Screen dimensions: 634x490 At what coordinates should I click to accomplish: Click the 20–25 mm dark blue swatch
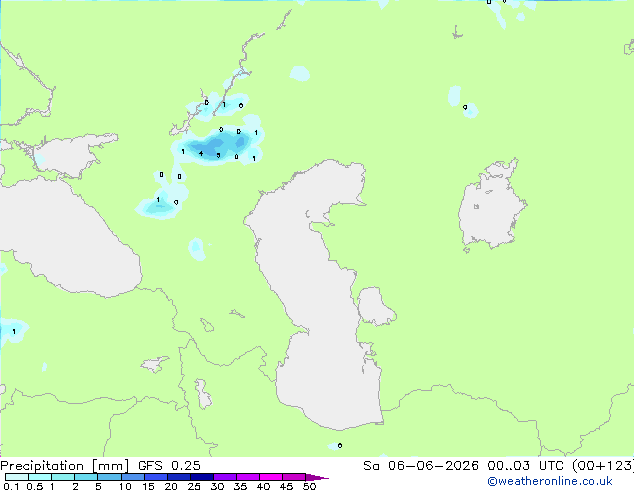pos(179,477)
